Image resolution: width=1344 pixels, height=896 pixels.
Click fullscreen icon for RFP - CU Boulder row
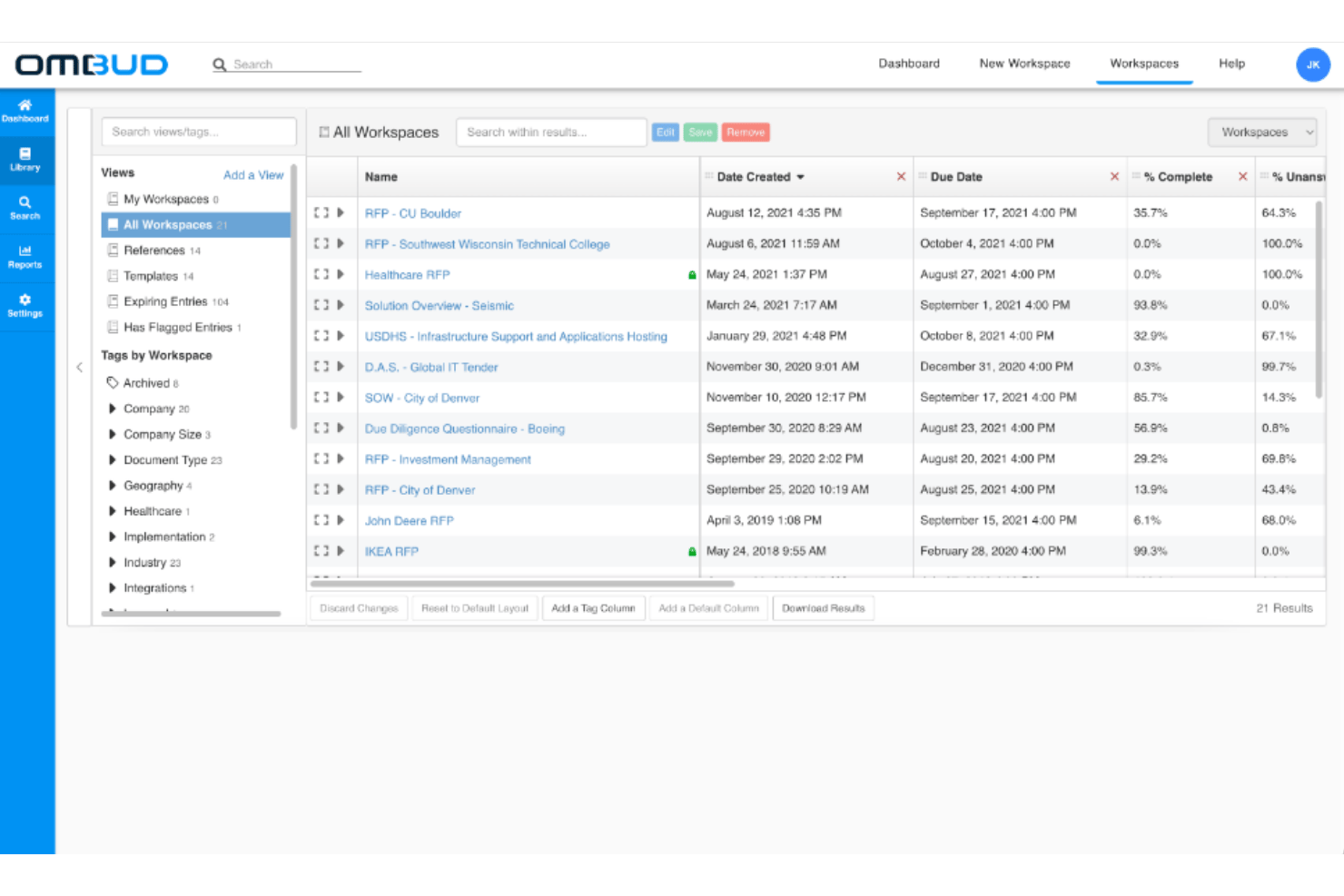[x=321, y=212]
